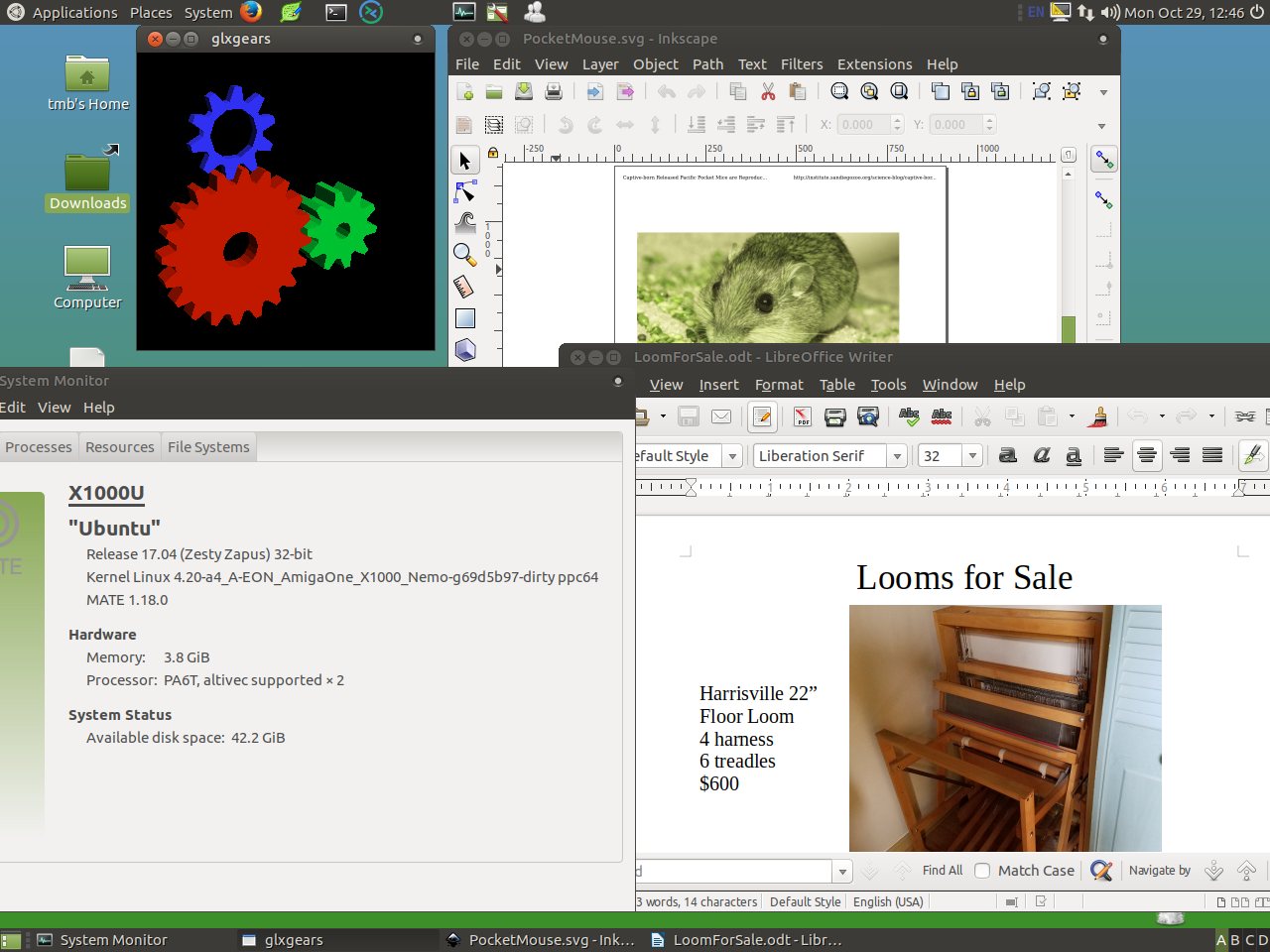
Task: Open the paragraph style dropdown arrow
Action: point(733,456)
